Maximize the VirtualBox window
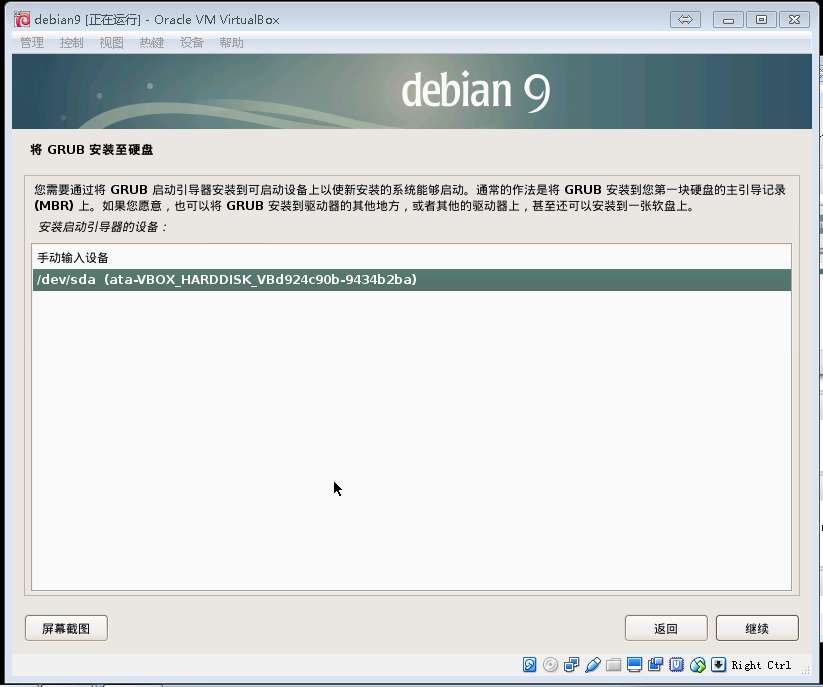Viewport: 823px width, 687px height. pyautogui.click(x=761, y=19)
